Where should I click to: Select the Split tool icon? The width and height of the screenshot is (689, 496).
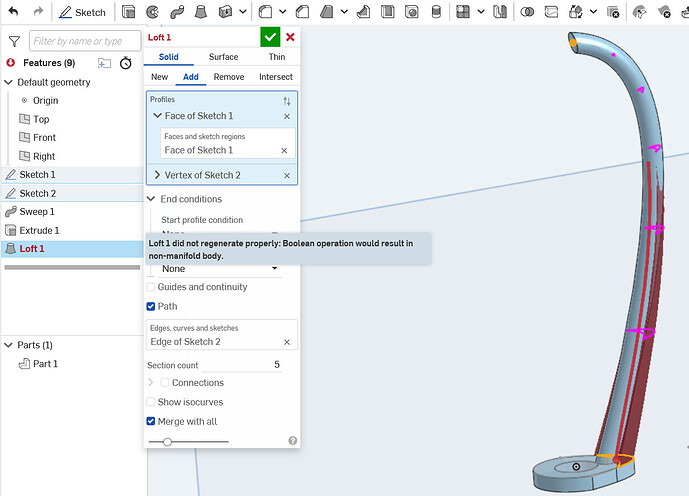point(551,12)
